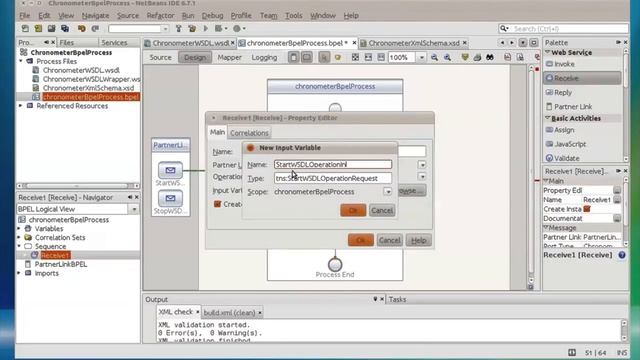Select Reply in the Palette
The image size is (640, 360).
click(559, 93)
